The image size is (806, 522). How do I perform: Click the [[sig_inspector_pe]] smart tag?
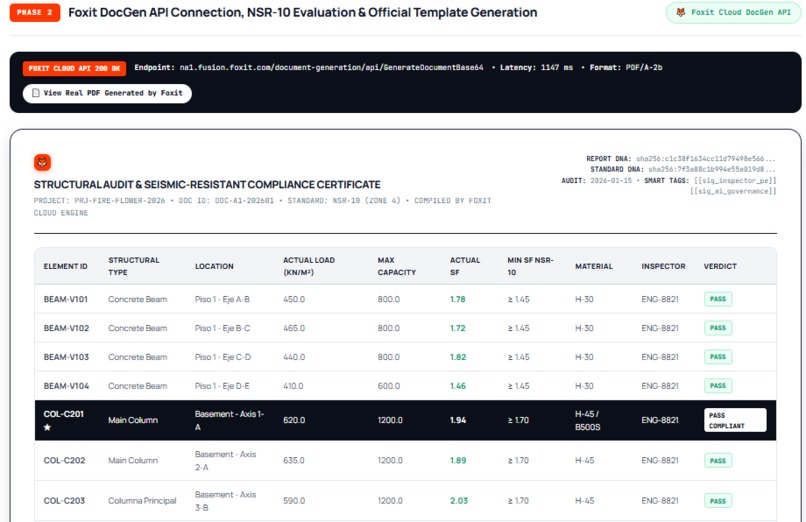[735, 180]
